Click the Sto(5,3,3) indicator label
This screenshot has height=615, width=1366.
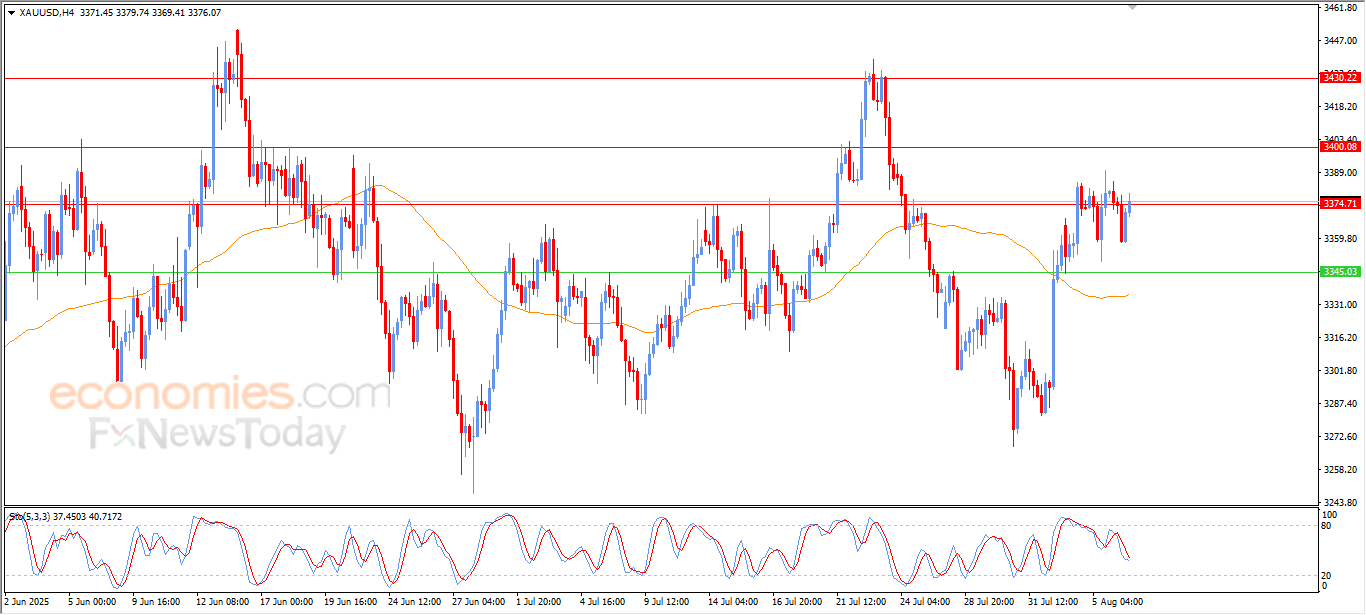29,517
